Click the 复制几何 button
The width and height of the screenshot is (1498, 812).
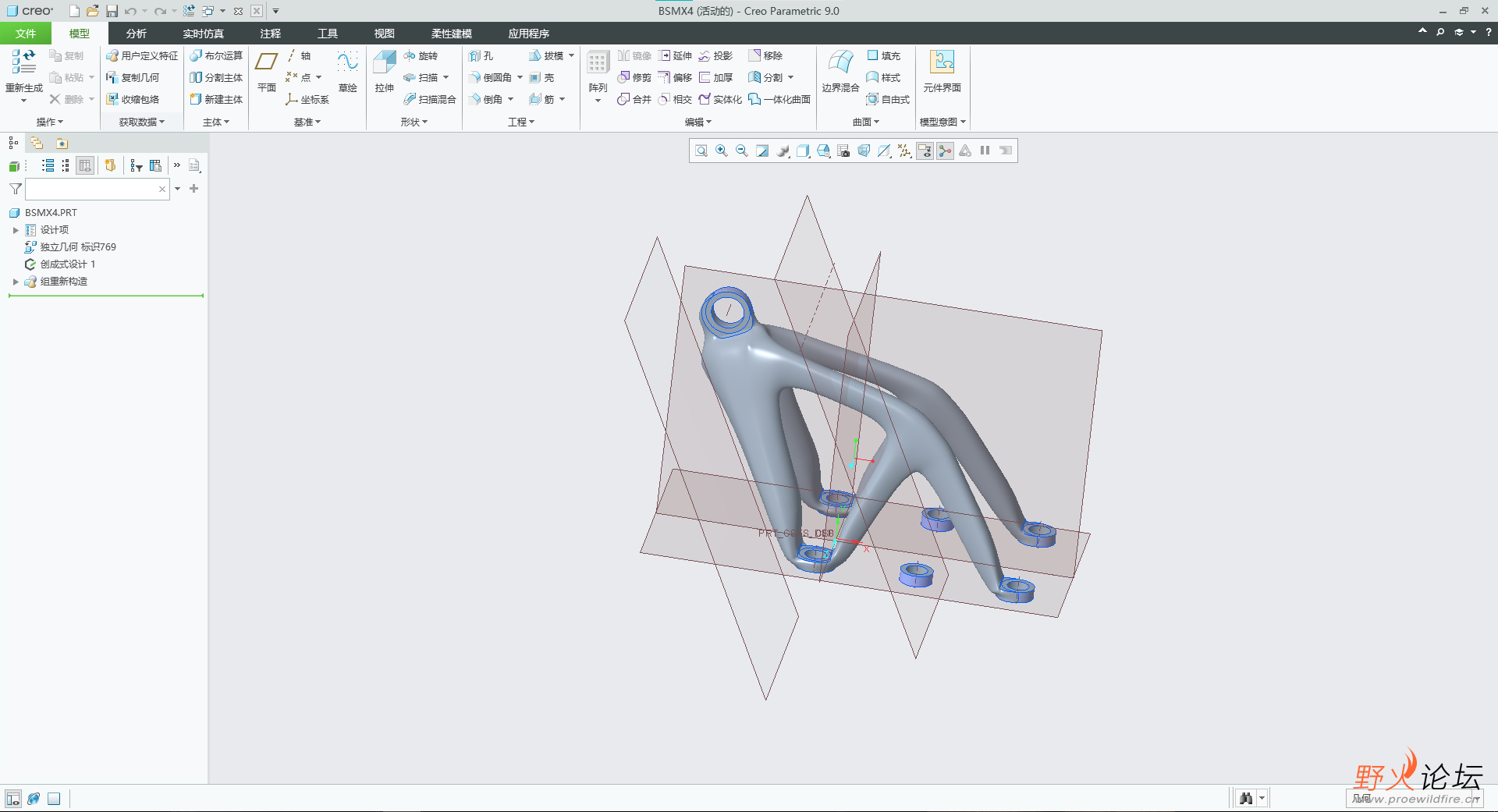[x=133, y=77]
